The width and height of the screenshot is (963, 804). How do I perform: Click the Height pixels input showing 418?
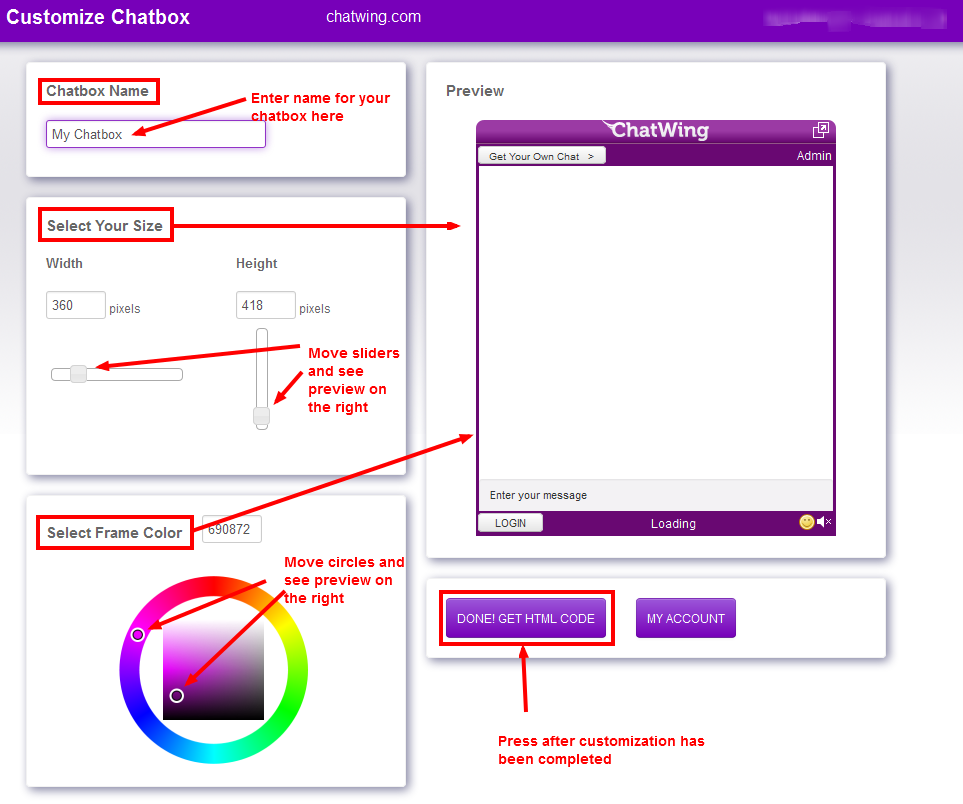click(265, 305)
